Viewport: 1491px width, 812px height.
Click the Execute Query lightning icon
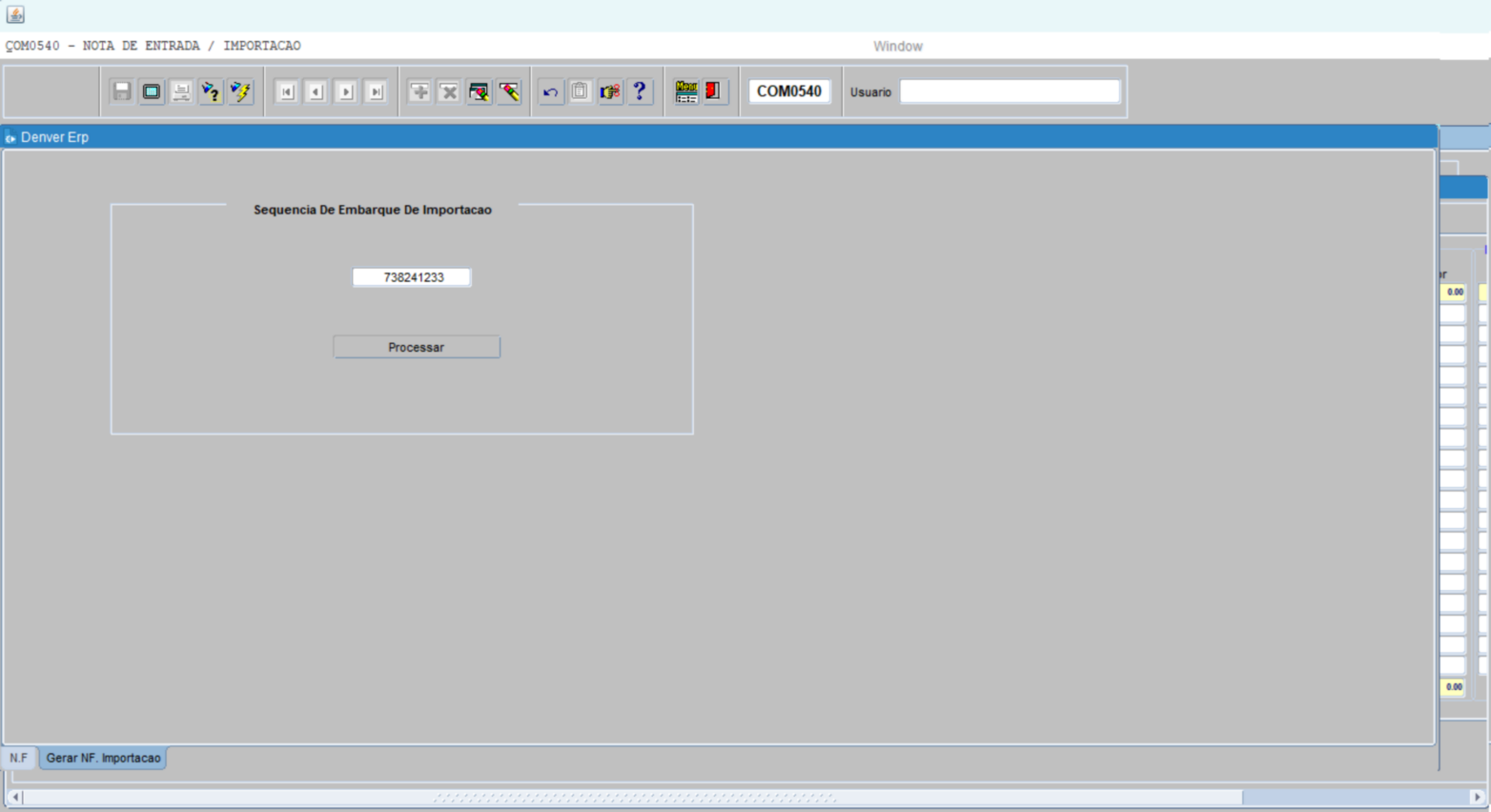[x=240, y=91]
